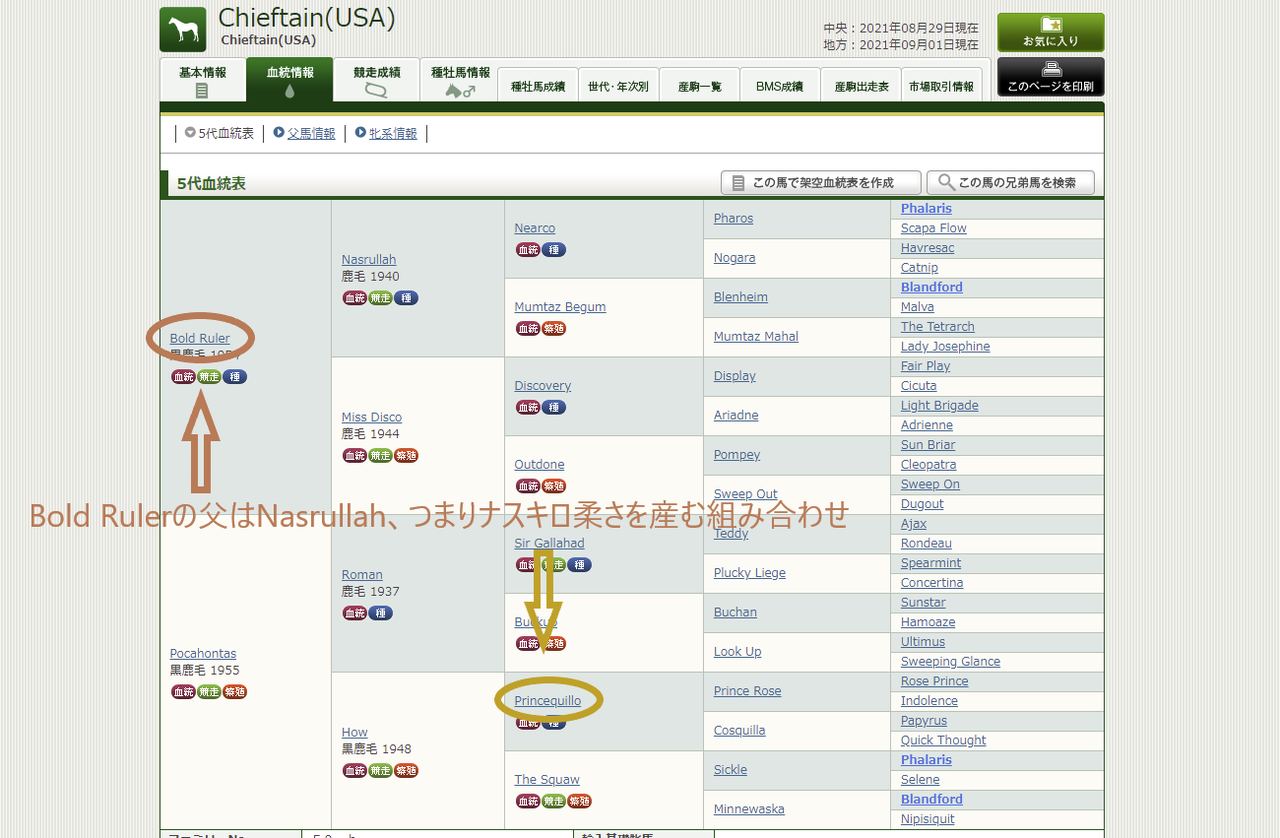Open Bold Ruler's 競走 badge
This screenshot has height=838, width=1280.
pyautogui.click(x=209, y=377)
